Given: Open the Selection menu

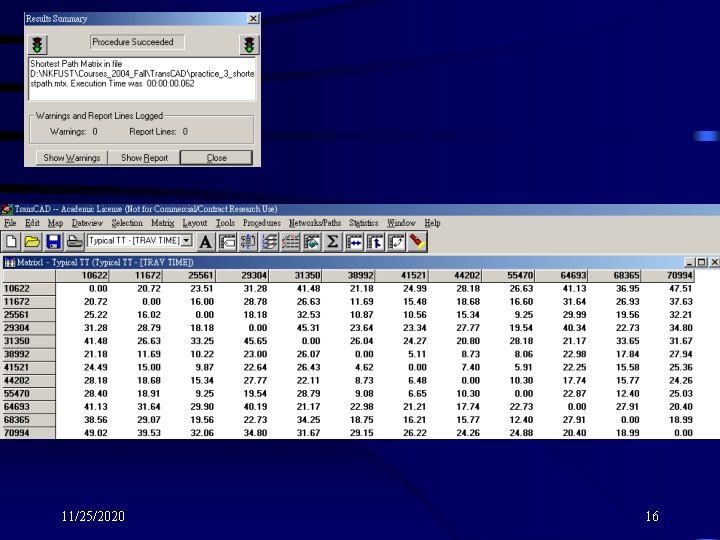Looking at the screenshot, I should coord(127,223).
